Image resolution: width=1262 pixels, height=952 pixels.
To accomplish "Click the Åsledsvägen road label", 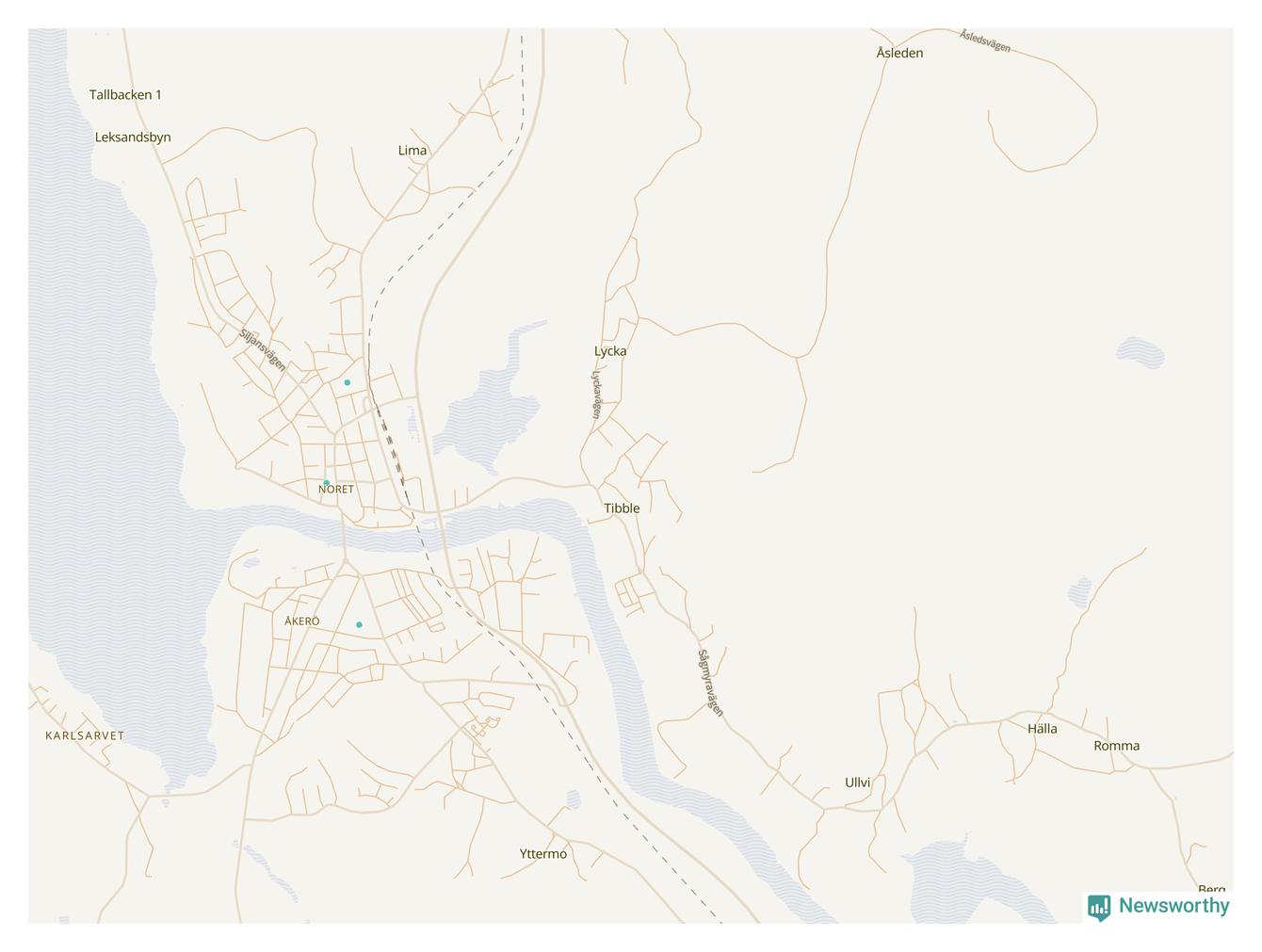I will click(985, 40).
